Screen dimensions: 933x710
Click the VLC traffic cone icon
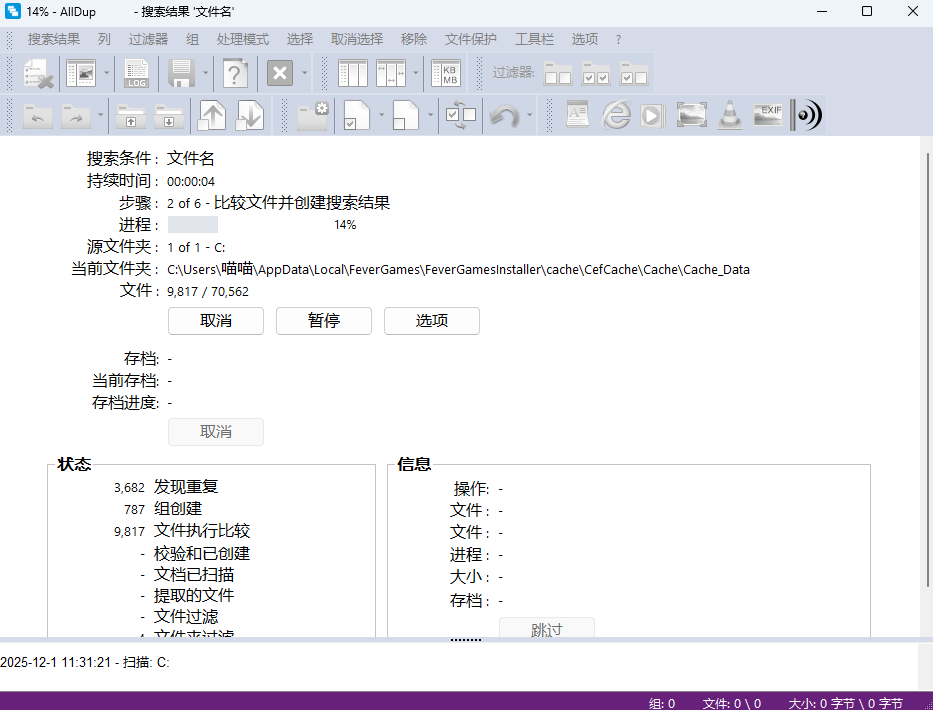(731, 115)
